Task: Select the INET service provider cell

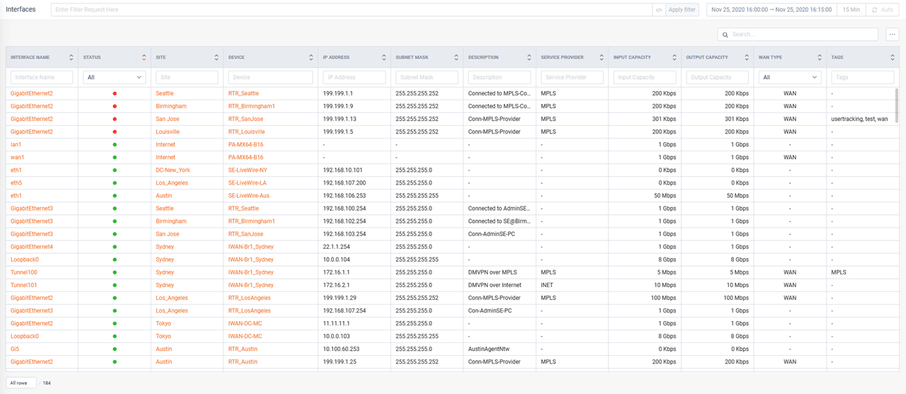Action: coord(547,285)
